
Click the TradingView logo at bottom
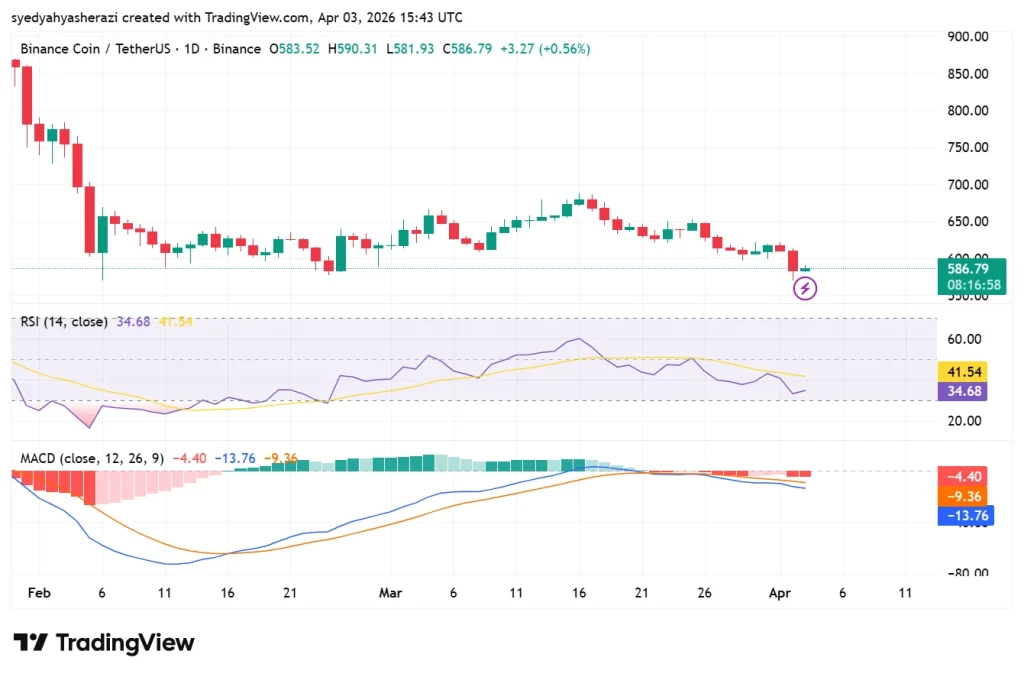(104, 642)
